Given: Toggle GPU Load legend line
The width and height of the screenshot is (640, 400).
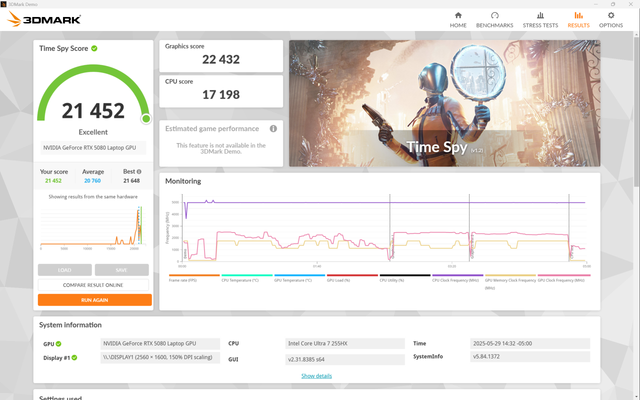Looking at the screenshot, I should (x=352, y=278).
